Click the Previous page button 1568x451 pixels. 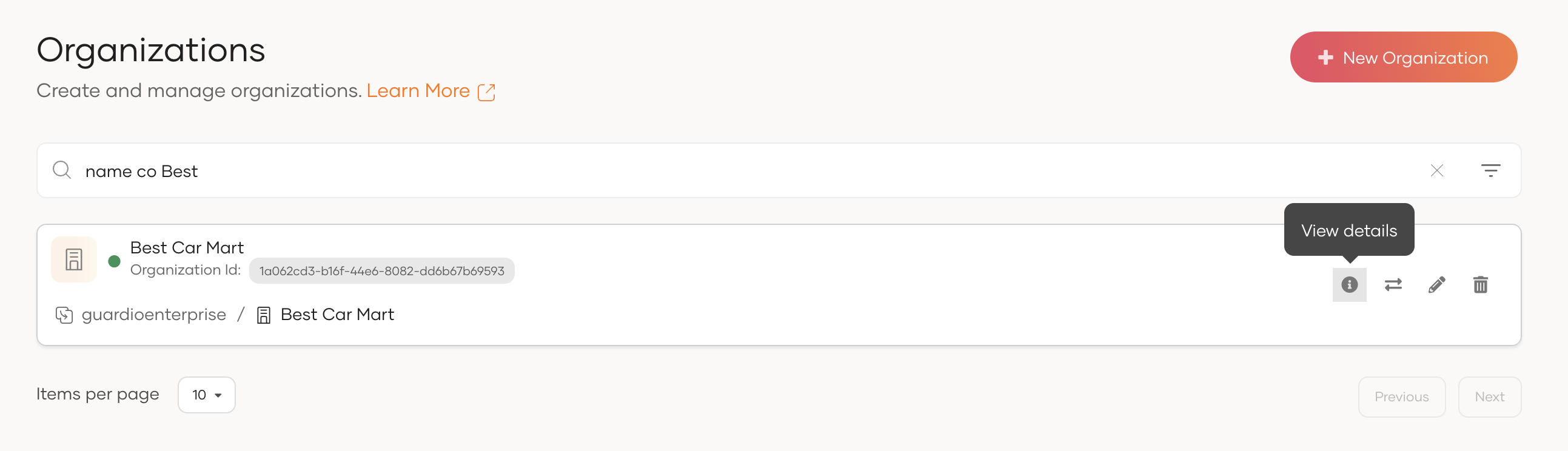pyautogui.click(x=1401, y=397)
